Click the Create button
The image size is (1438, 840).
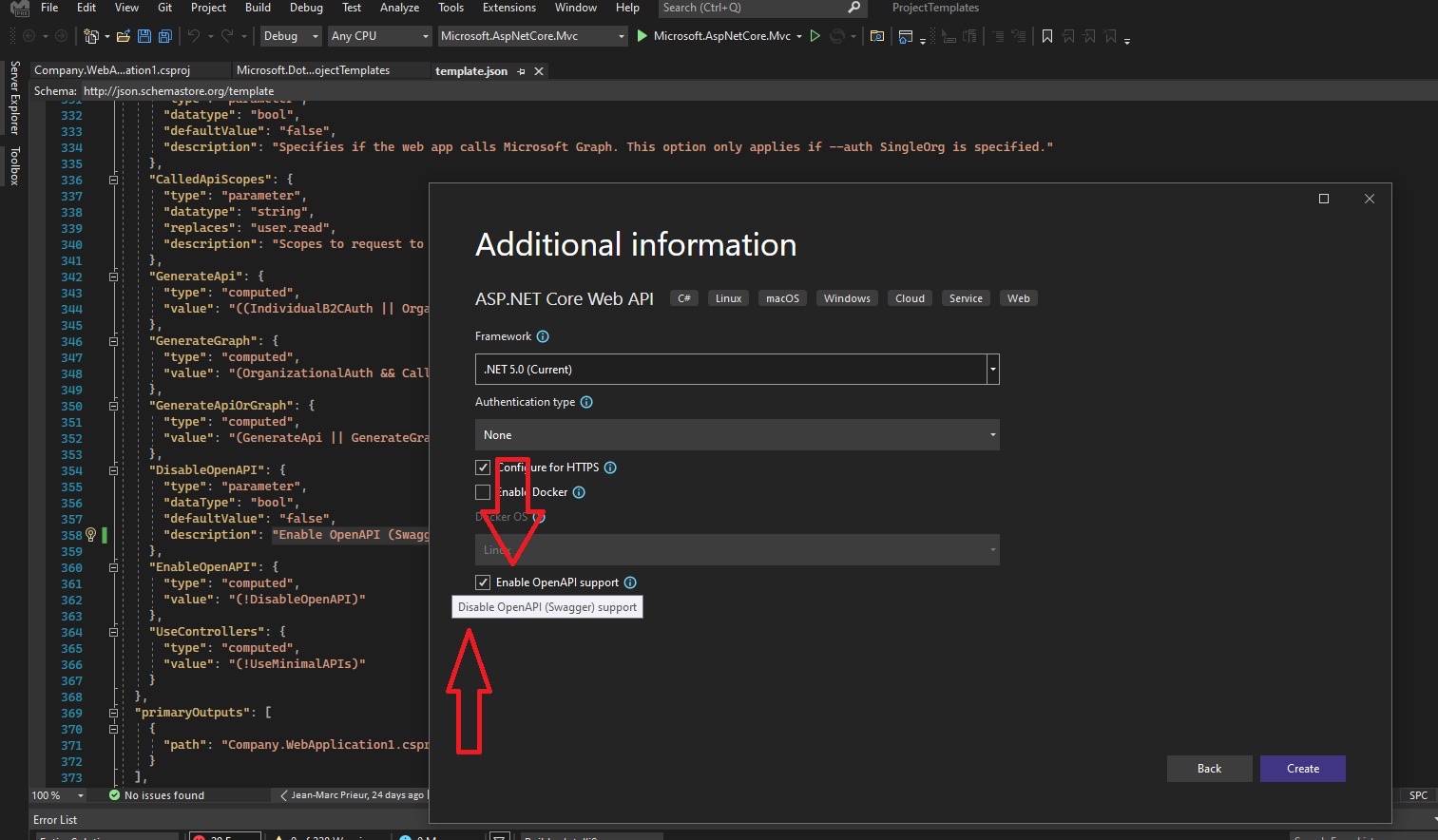click(1302, 768)
